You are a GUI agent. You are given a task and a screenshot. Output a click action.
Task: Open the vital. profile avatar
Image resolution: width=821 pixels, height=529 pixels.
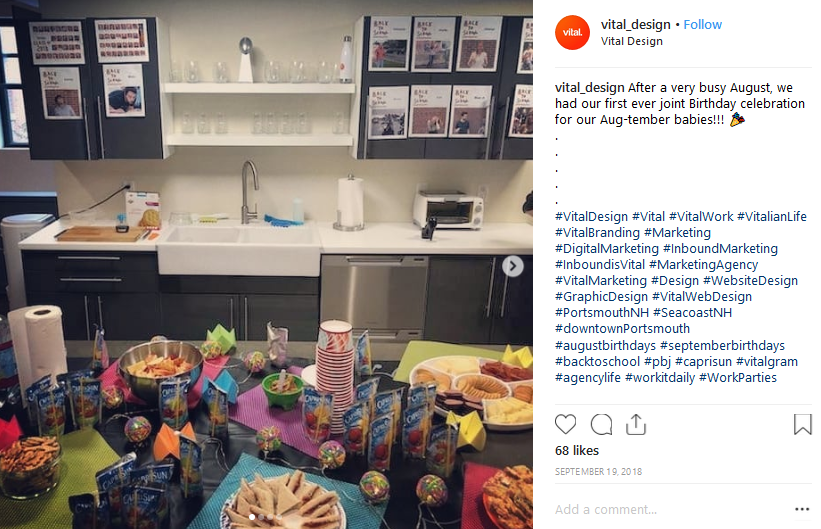coord(572,32)
